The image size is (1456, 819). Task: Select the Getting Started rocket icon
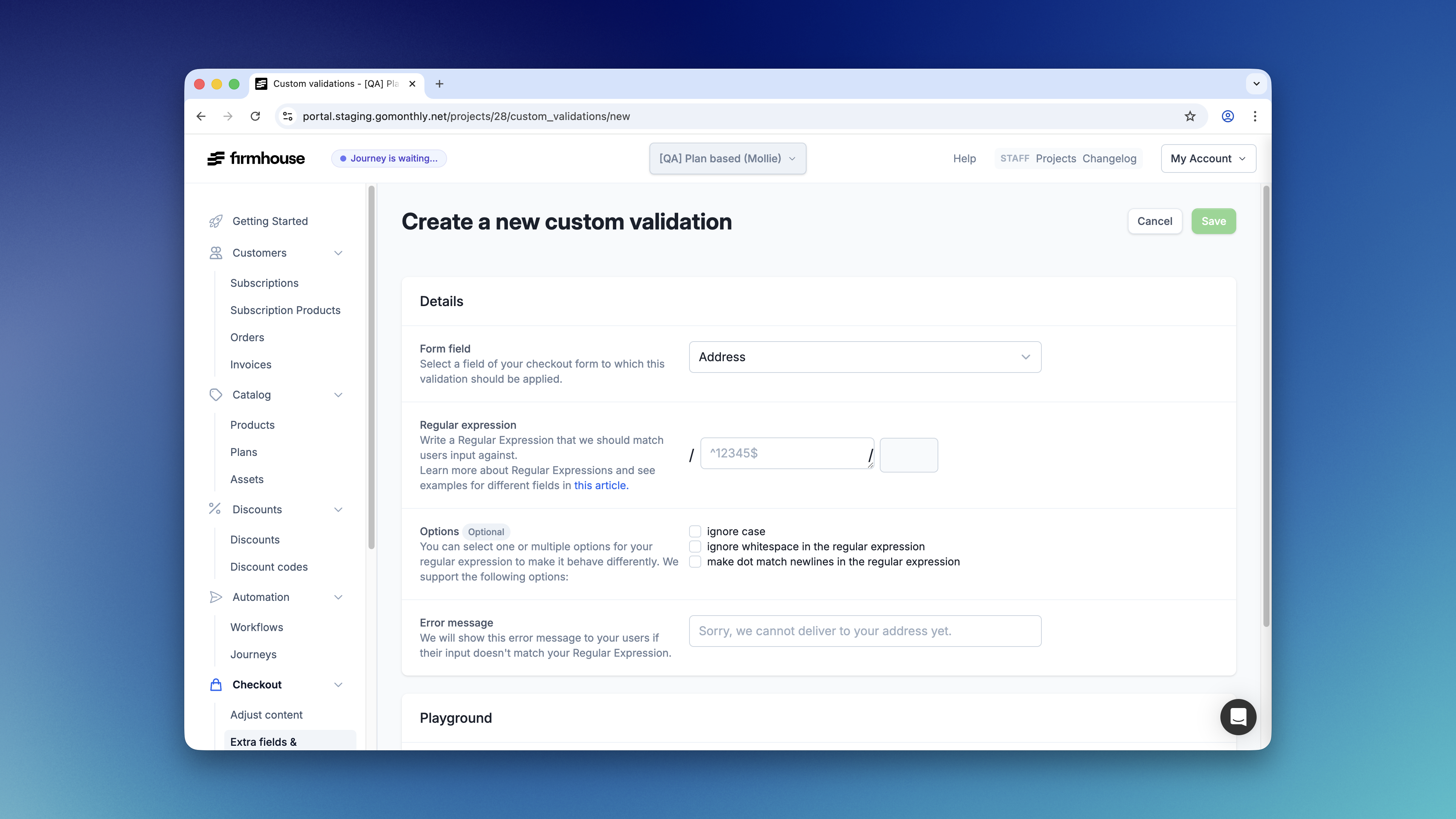(215, 221)
